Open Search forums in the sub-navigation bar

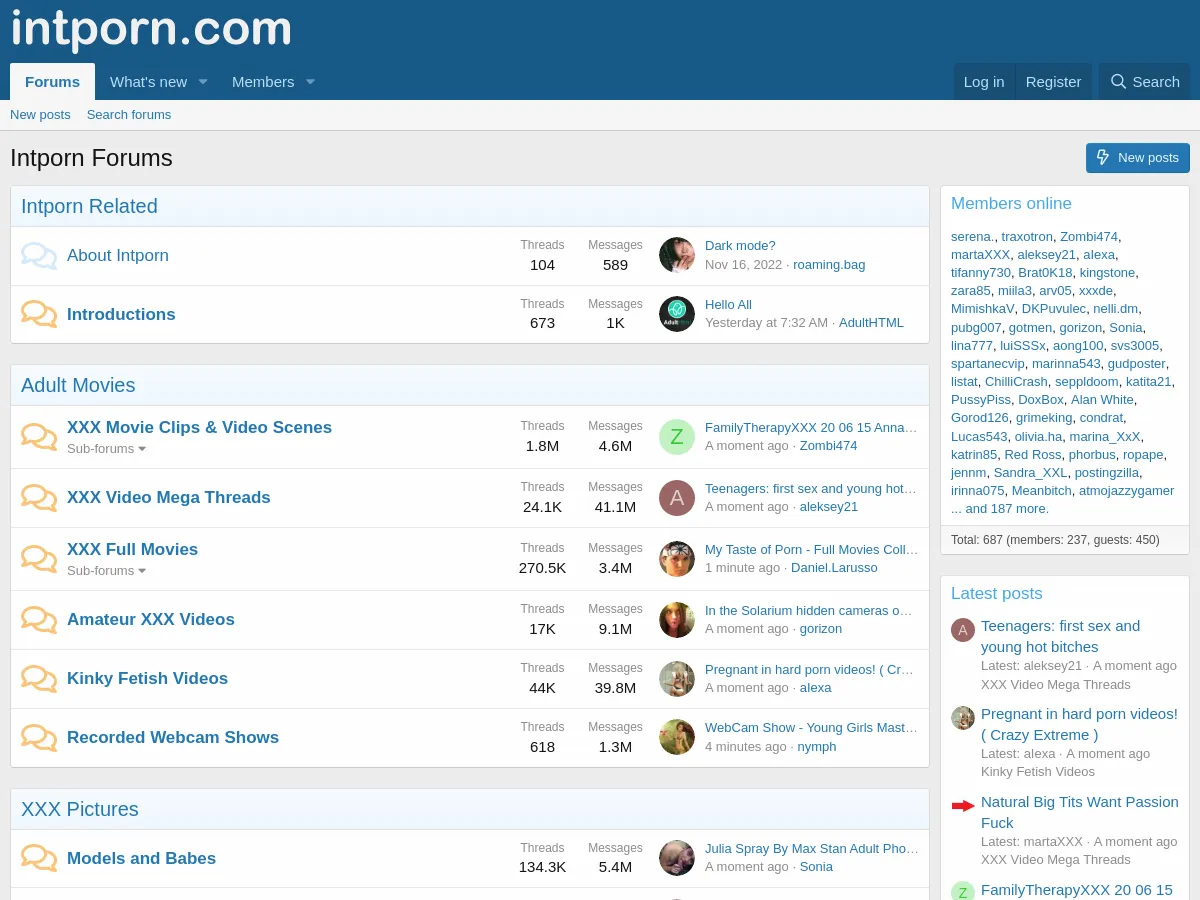pyautogui.click(x=129, y=115)
